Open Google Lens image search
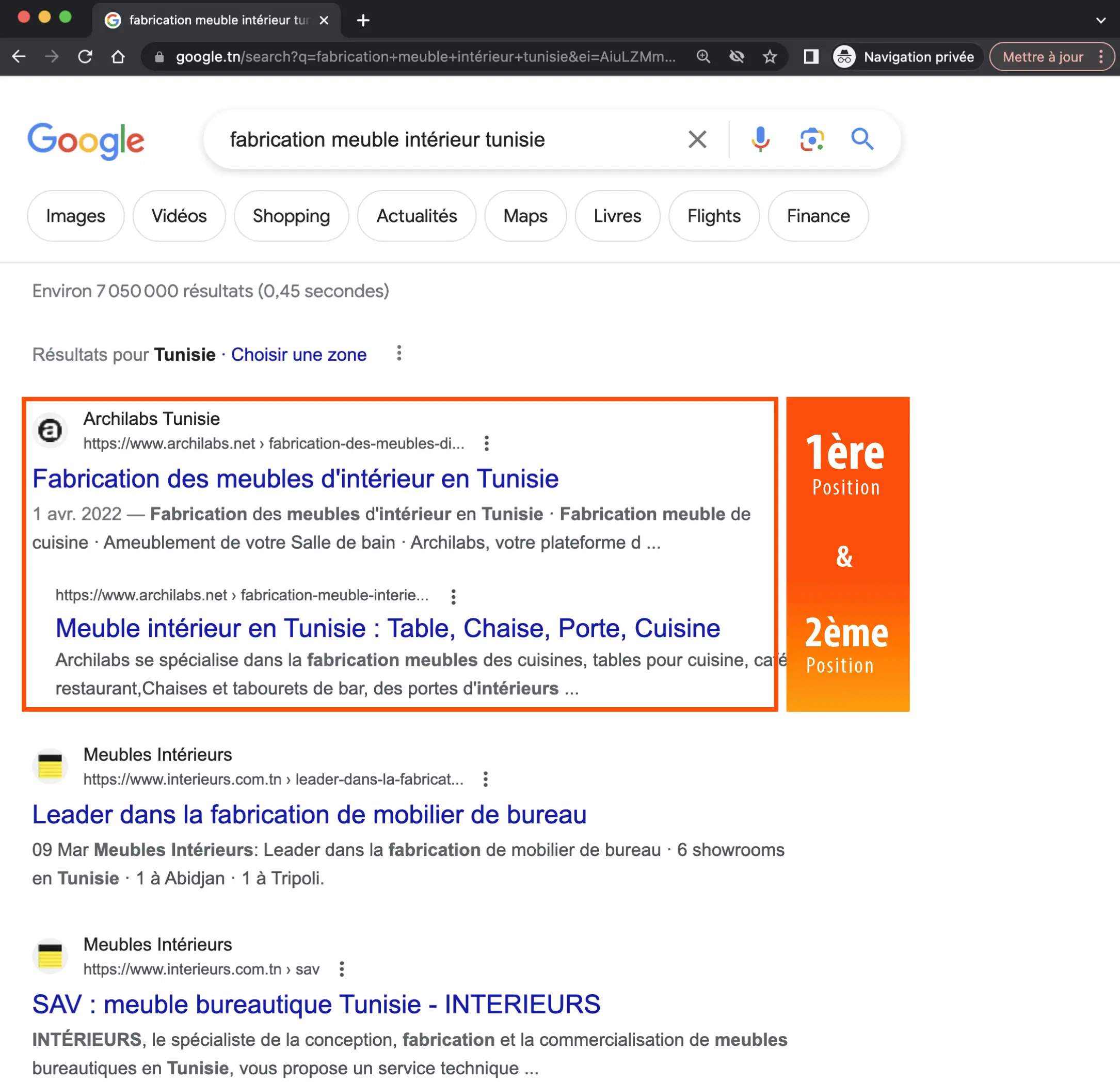 (811, 139)
